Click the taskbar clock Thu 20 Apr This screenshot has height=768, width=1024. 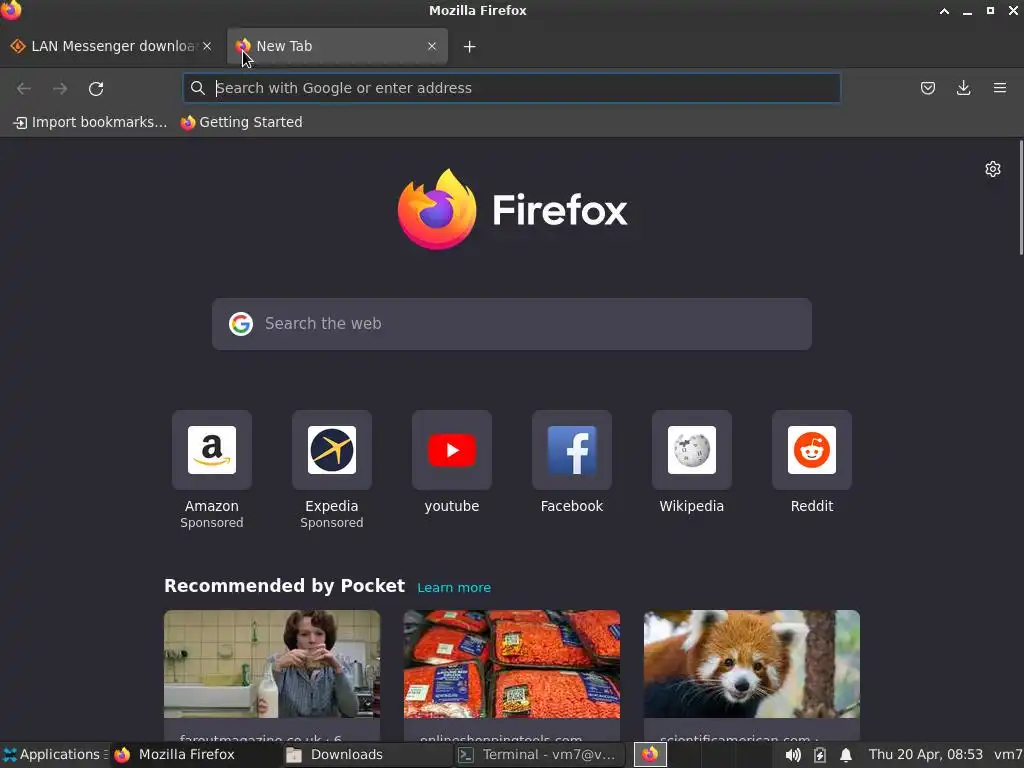pos(925,755)
